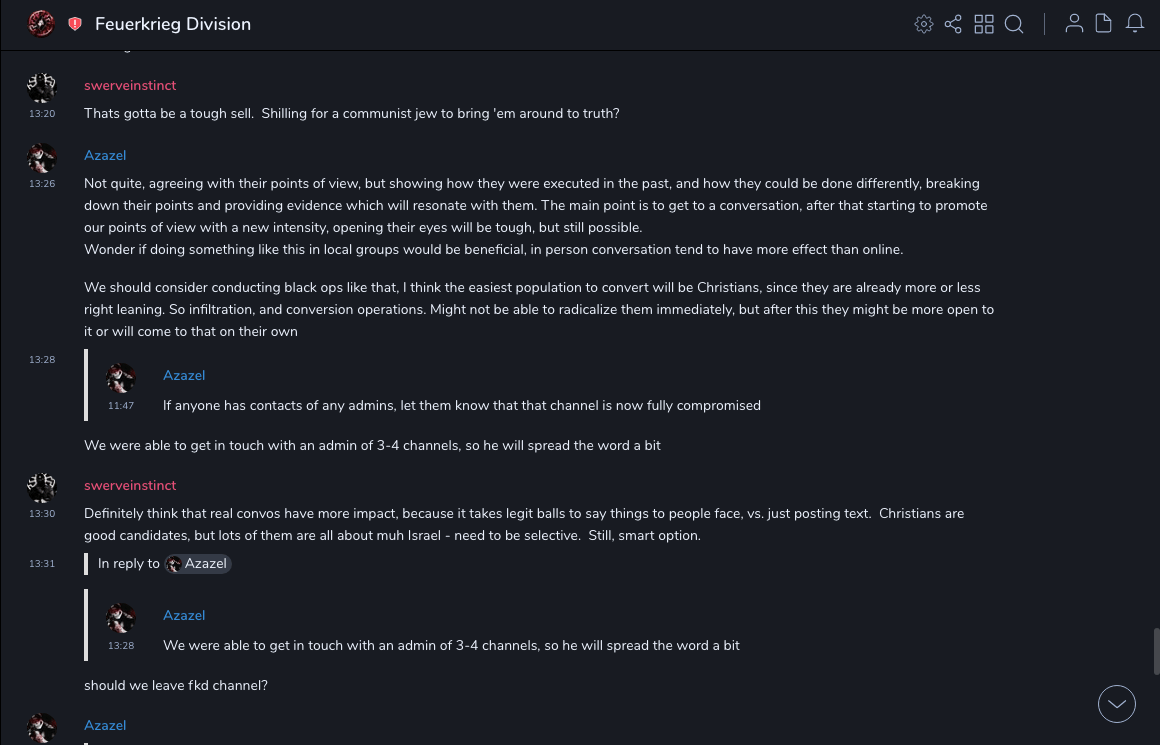
Task: Toggle the notifications bell icon
Action: click(x=1135, y=24)
